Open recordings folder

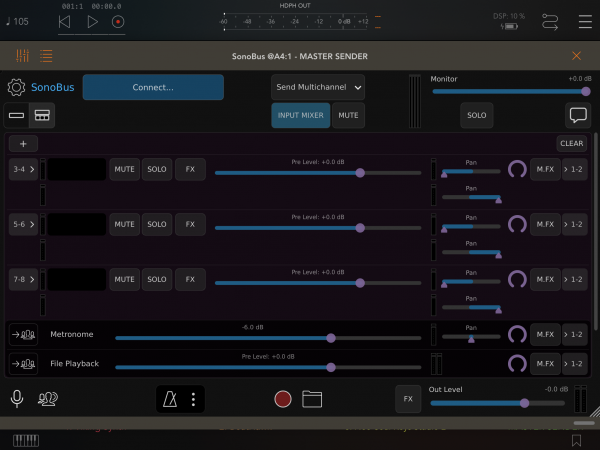coord(312,399)
